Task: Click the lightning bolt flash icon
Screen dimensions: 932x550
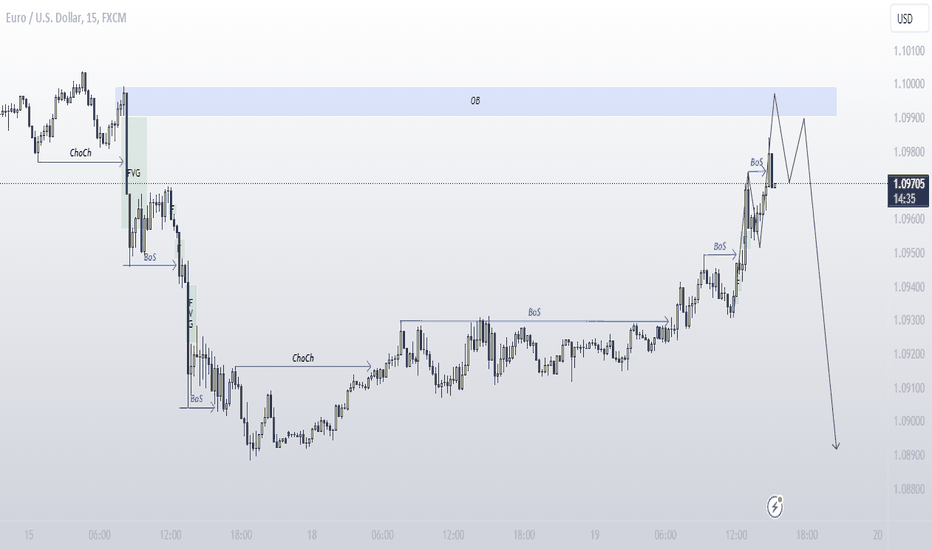Action: [x=774, y=507]
